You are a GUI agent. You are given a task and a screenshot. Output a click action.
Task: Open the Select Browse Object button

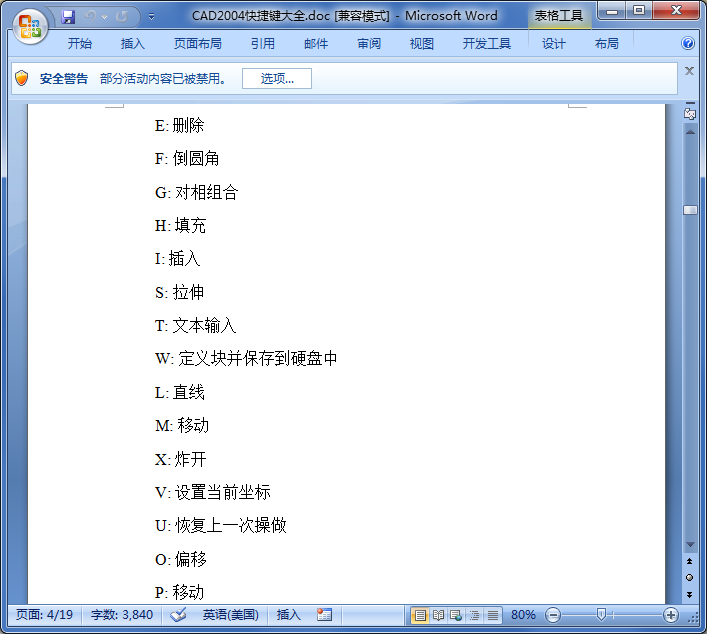[x=689, y=578]
